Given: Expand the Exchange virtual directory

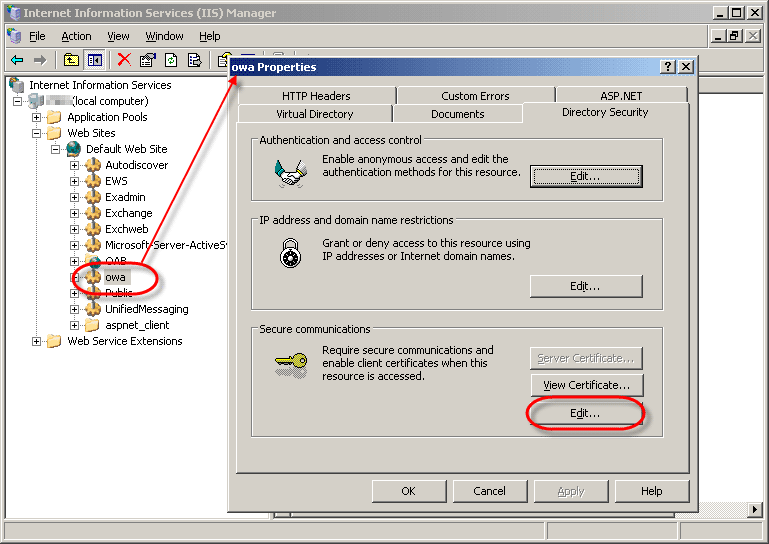Looking at the screenshot, I should (75, 213).
